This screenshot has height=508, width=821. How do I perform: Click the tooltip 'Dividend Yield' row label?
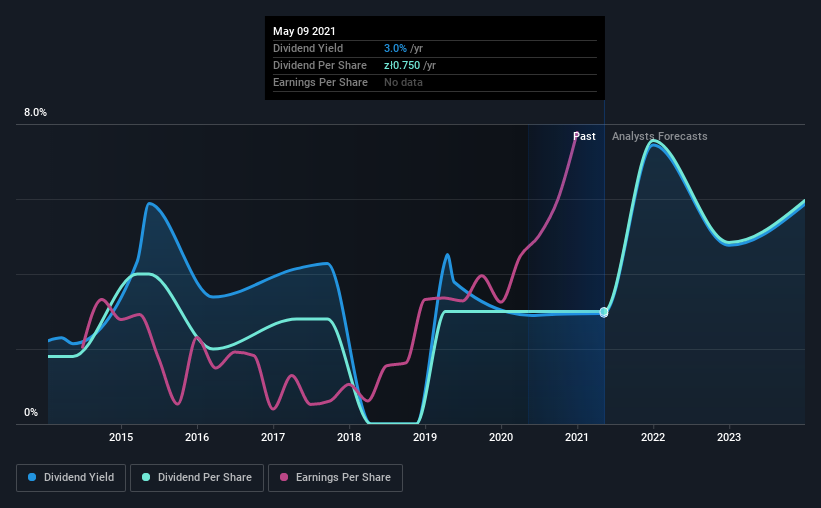point(308,48)
